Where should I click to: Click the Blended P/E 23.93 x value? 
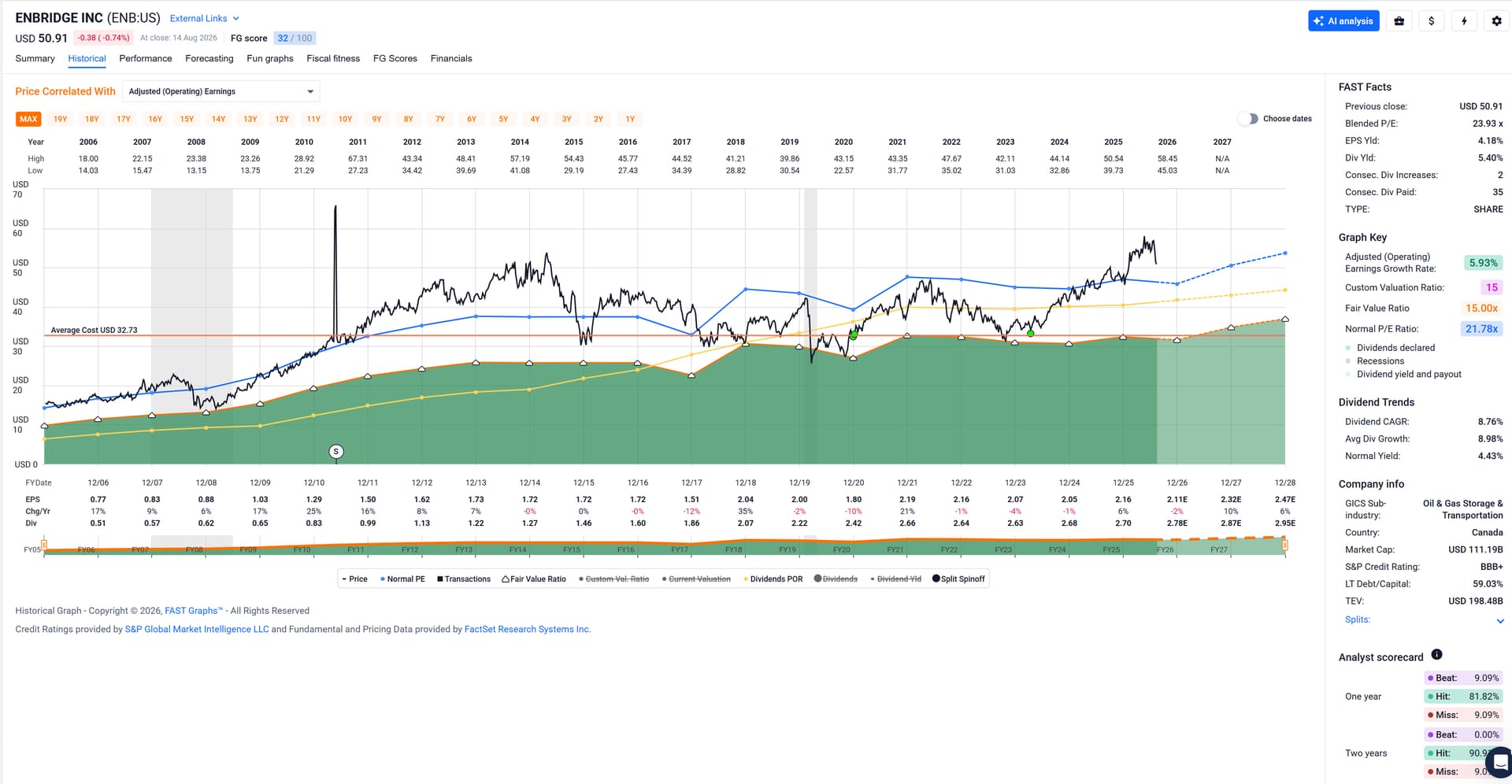click(x=1488, y=124)
